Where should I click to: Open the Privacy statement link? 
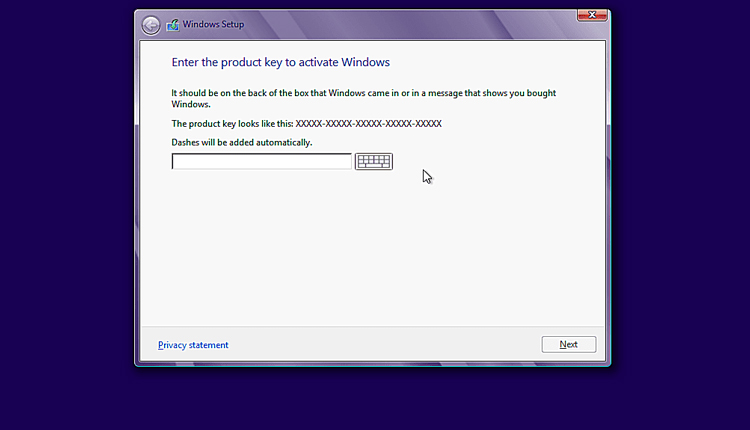(x=193, y=345)
